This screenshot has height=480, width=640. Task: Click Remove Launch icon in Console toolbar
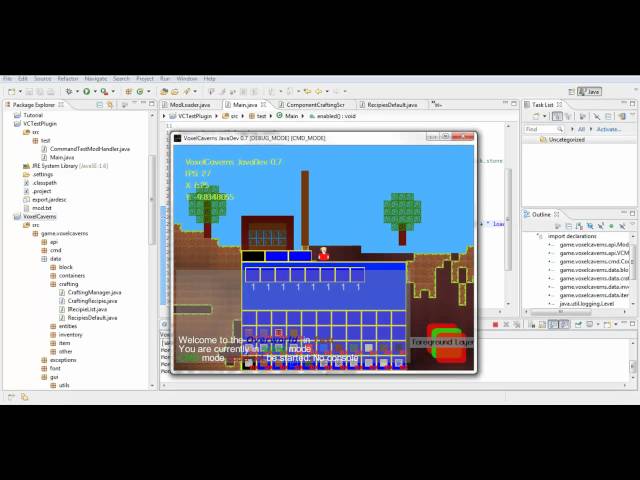click(506, 325)
